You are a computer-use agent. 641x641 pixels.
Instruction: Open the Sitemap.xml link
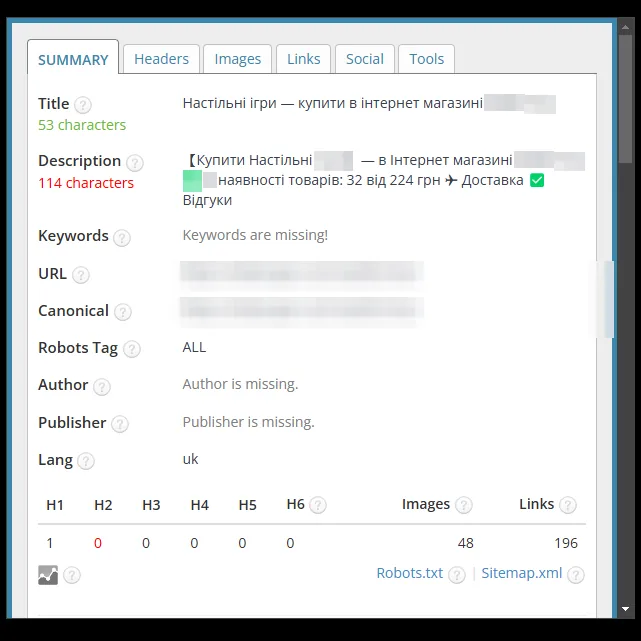point(522,573)
